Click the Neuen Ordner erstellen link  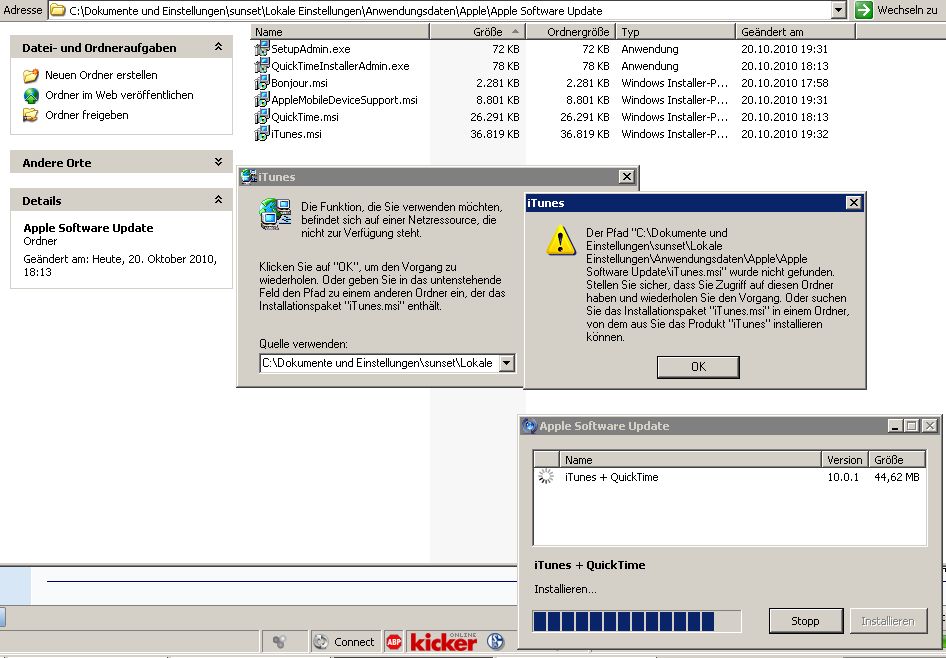click(101, 75)
